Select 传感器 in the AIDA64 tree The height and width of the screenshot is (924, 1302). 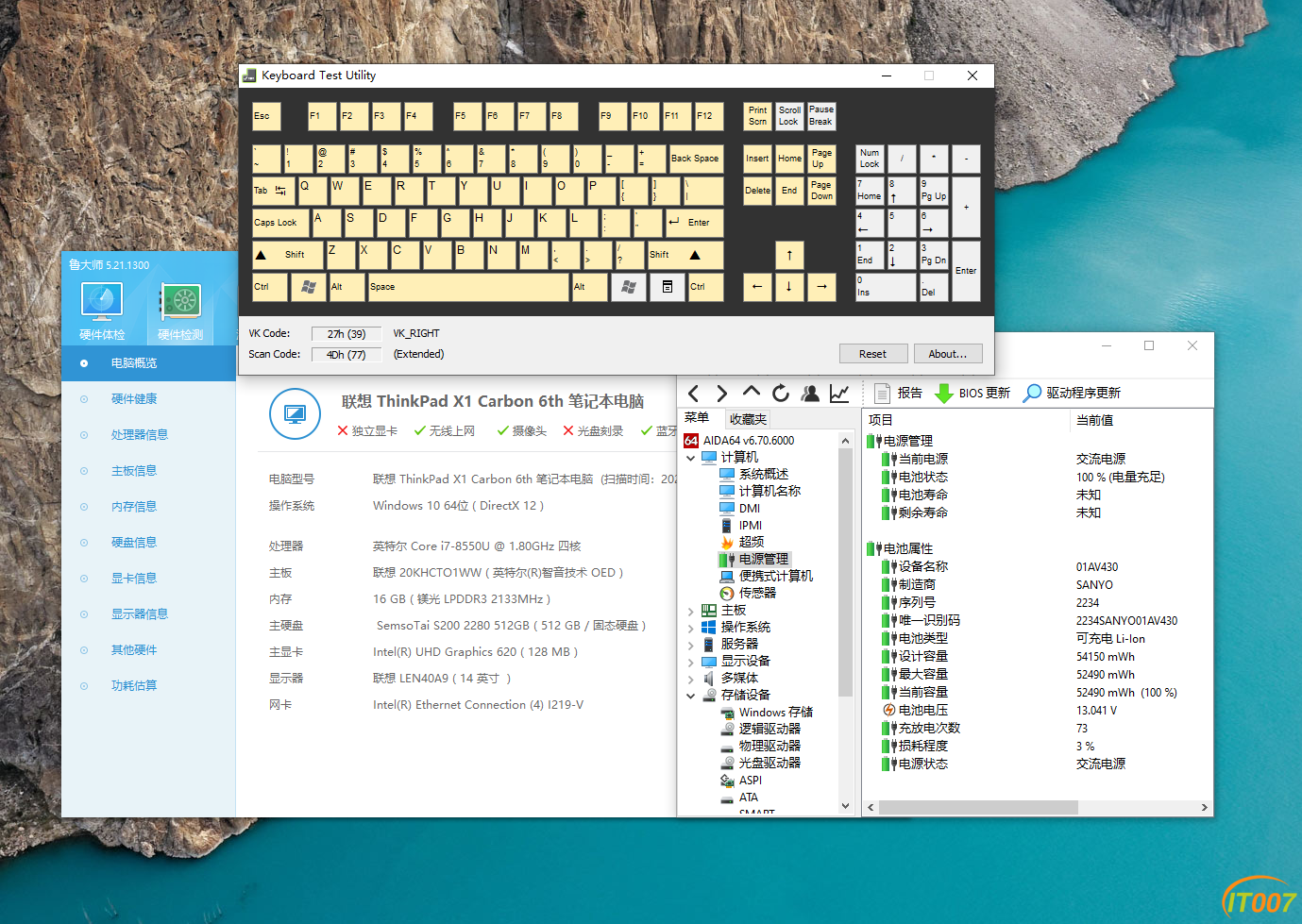[x=757, y=593]
